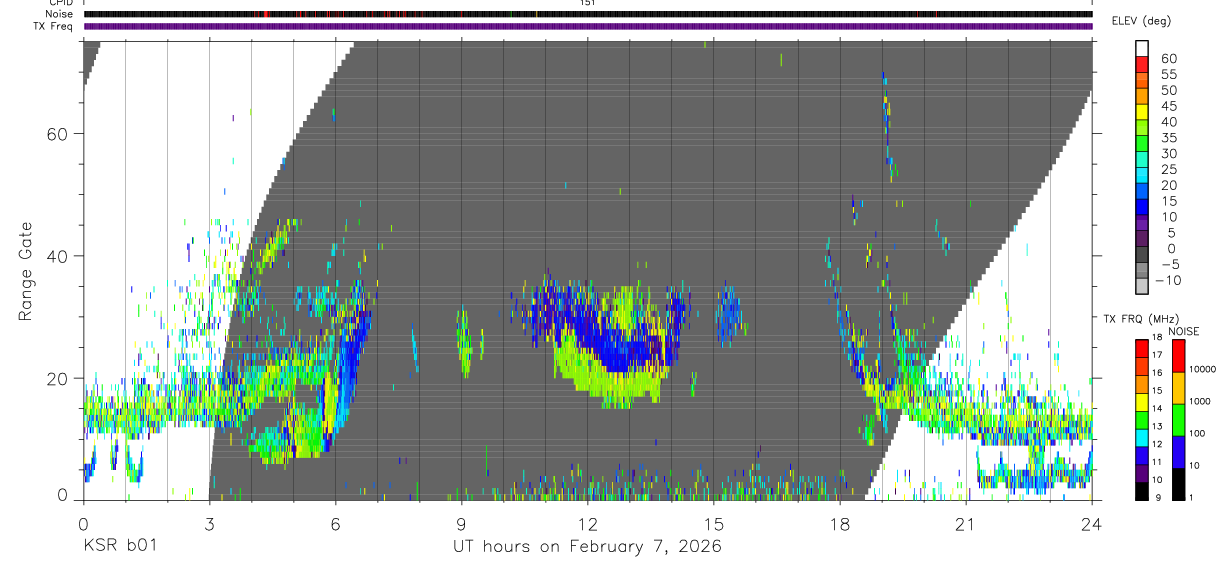
Task: Click the 40 label on ELEV colorbar
Action: point(1168,122)
